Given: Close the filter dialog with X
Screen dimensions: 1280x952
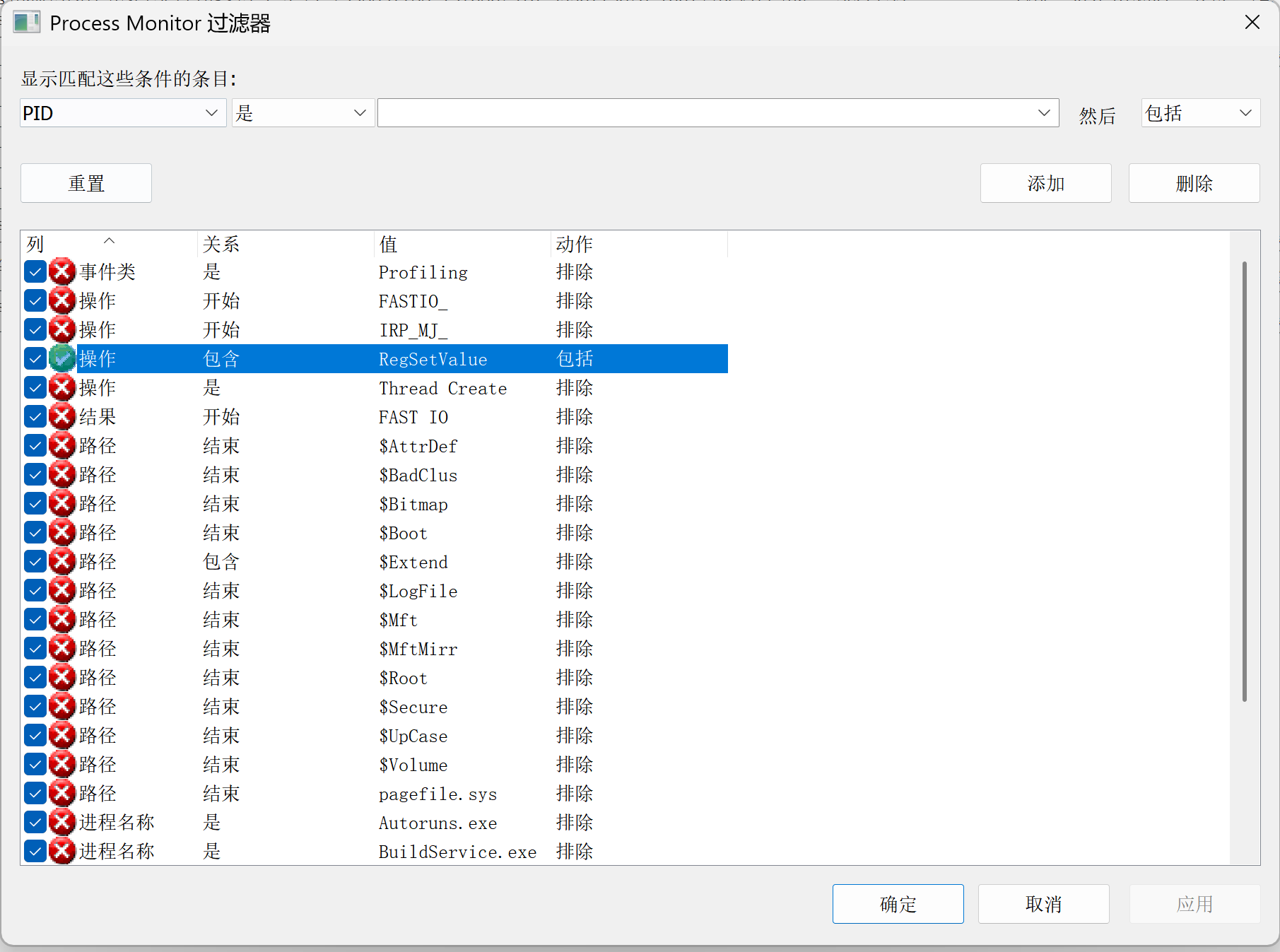Looking at the screenshot, I should tap(1252, 23).
